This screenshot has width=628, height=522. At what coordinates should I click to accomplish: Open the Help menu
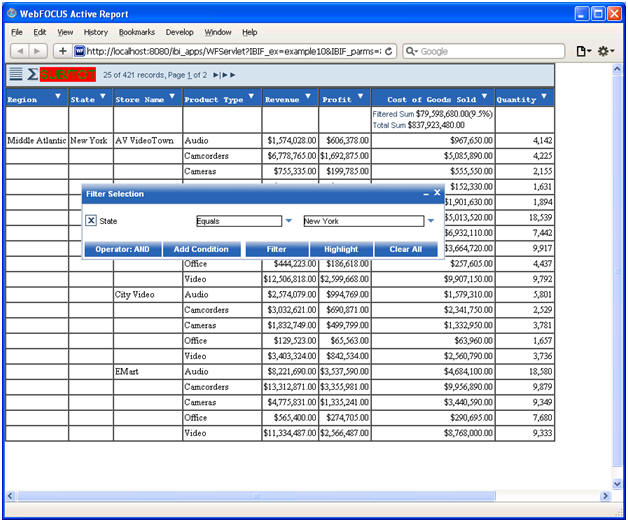[x=250, y=32]
